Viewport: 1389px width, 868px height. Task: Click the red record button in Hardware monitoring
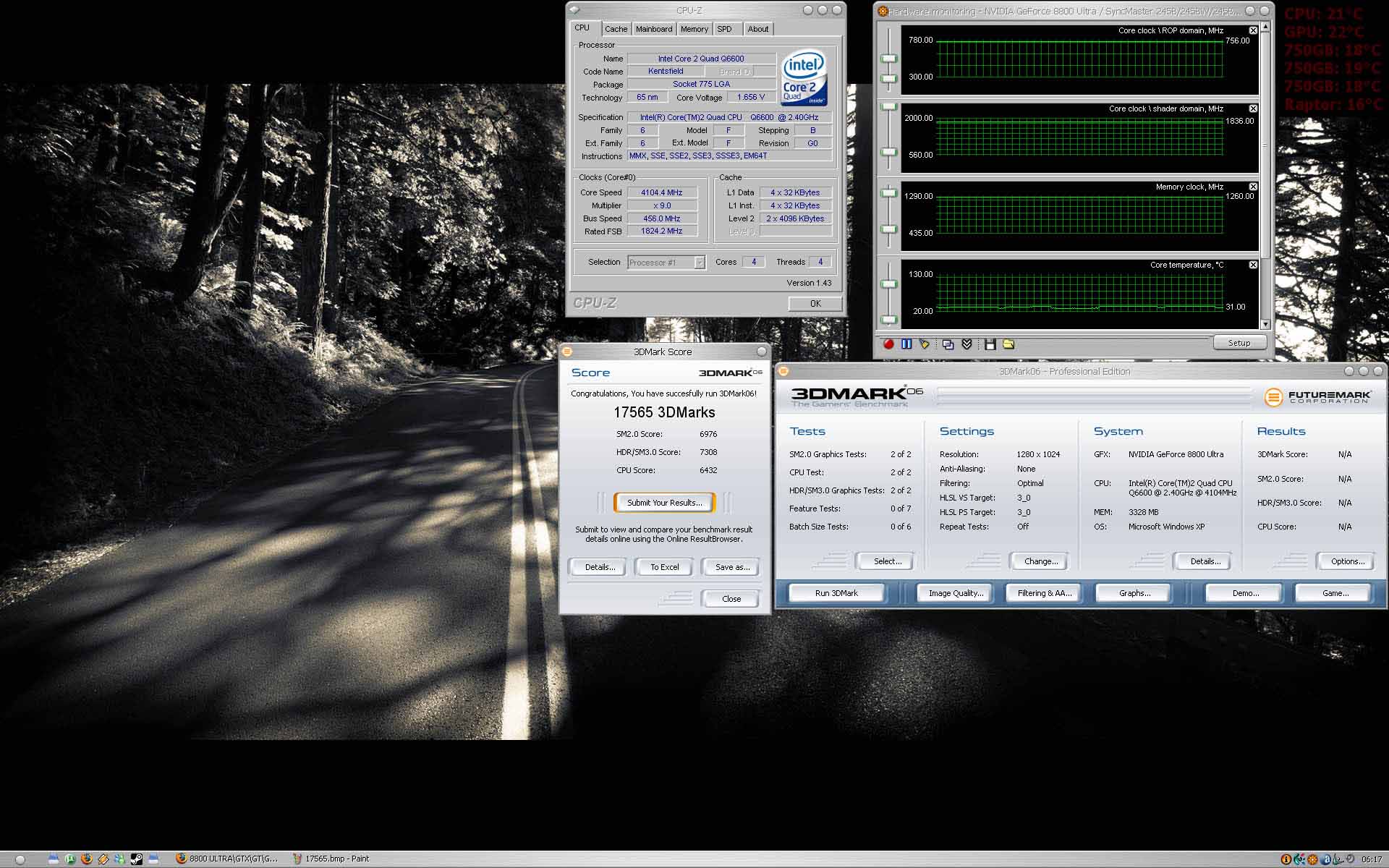[x=888, y=344]
